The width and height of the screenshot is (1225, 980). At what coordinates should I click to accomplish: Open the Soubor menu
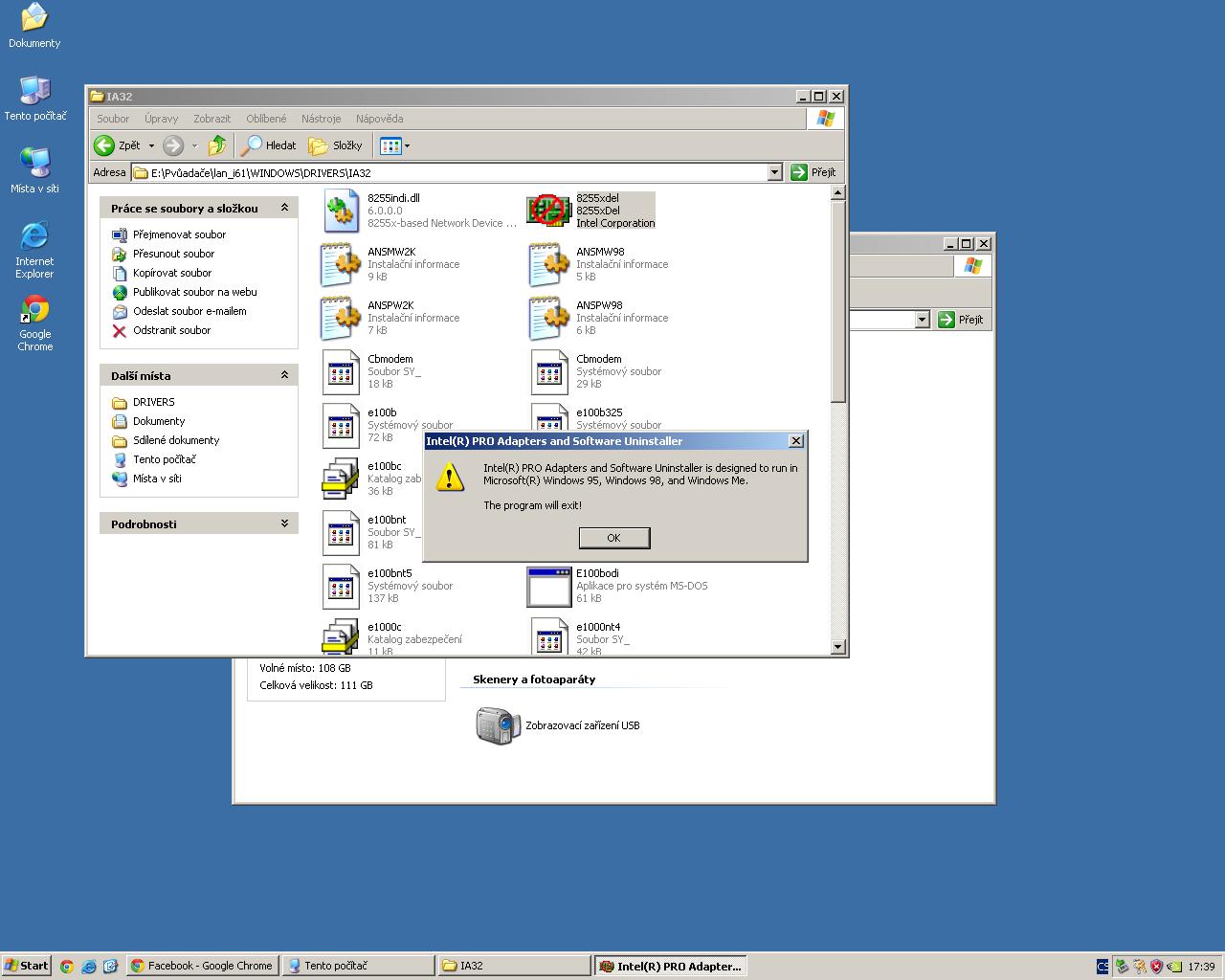coord(113,119)
